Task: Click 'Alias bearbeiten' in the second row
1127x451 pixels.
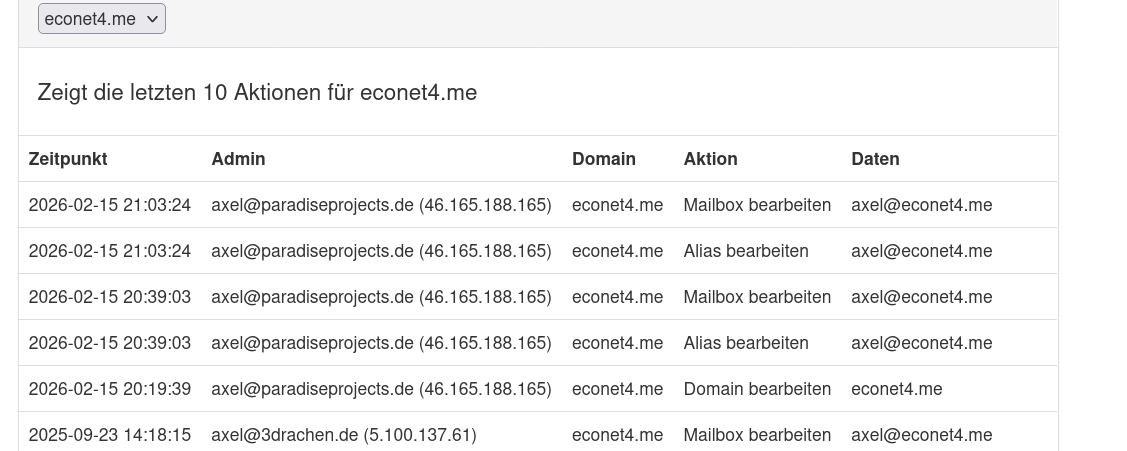Action: (x=746, y=251)
